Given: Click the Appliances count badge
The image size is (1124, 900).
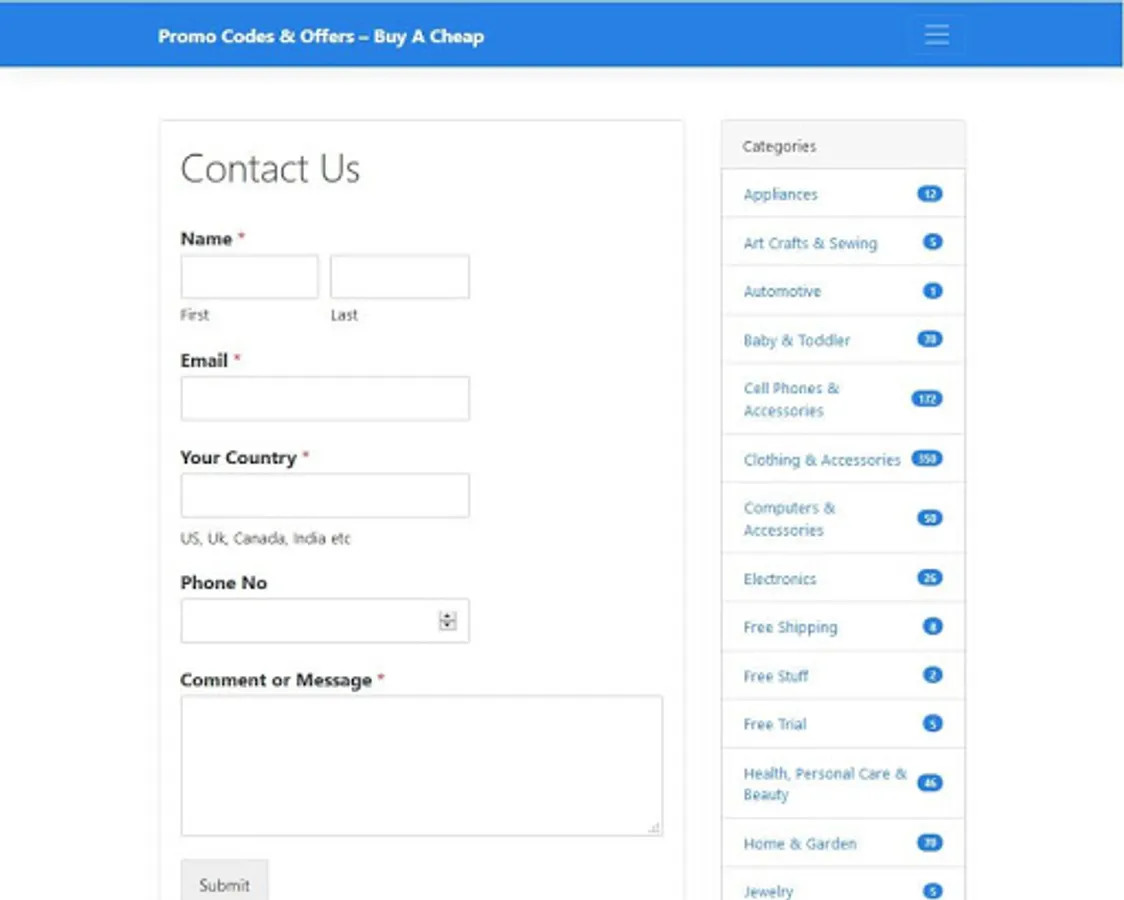Looking at the screenshot, I should (x=930, y=194).
